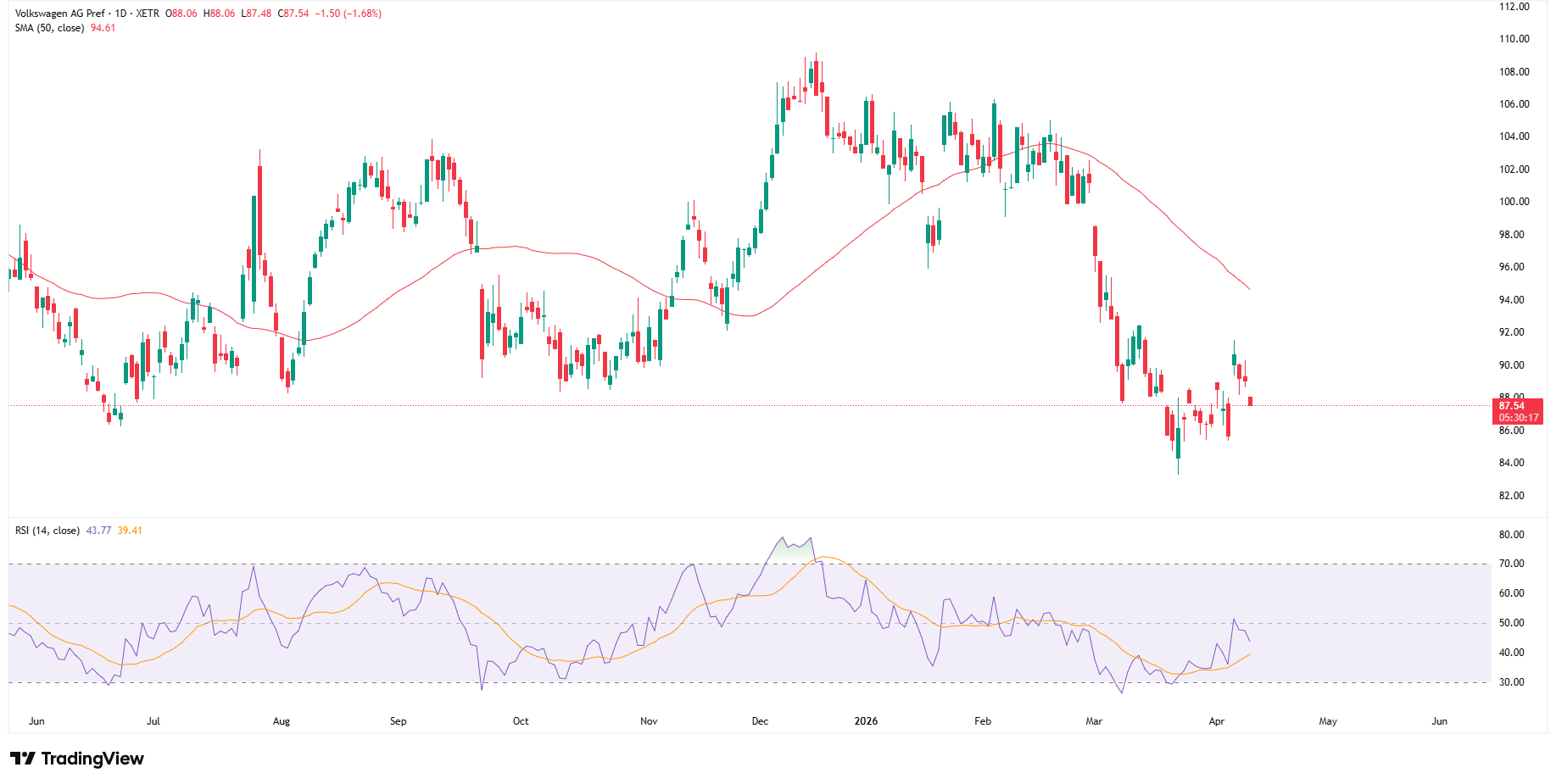The image size is (1556, 784).
Task: Click the 70.00 RSI scale label
Action: click(x=1511, y=564)
